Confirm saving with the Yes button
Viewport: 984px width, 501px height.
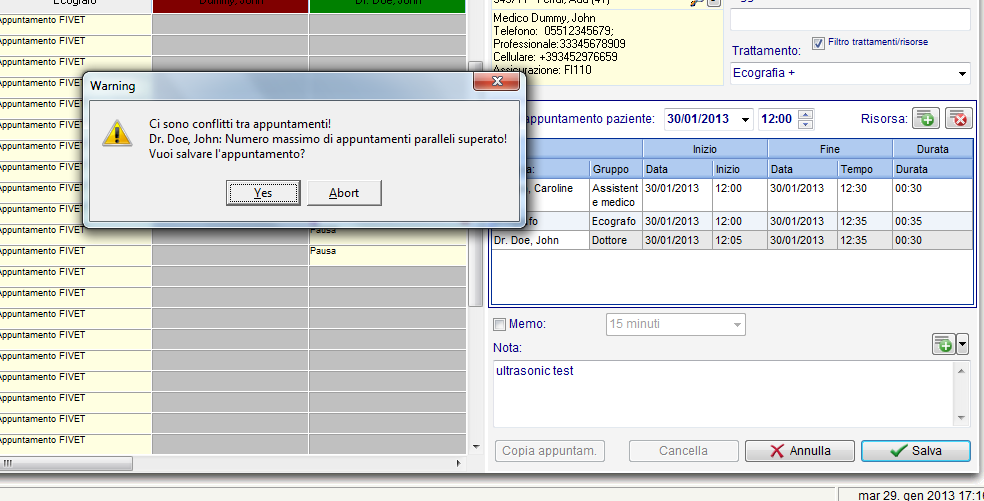pyautogui.click(x=263, y=193)
